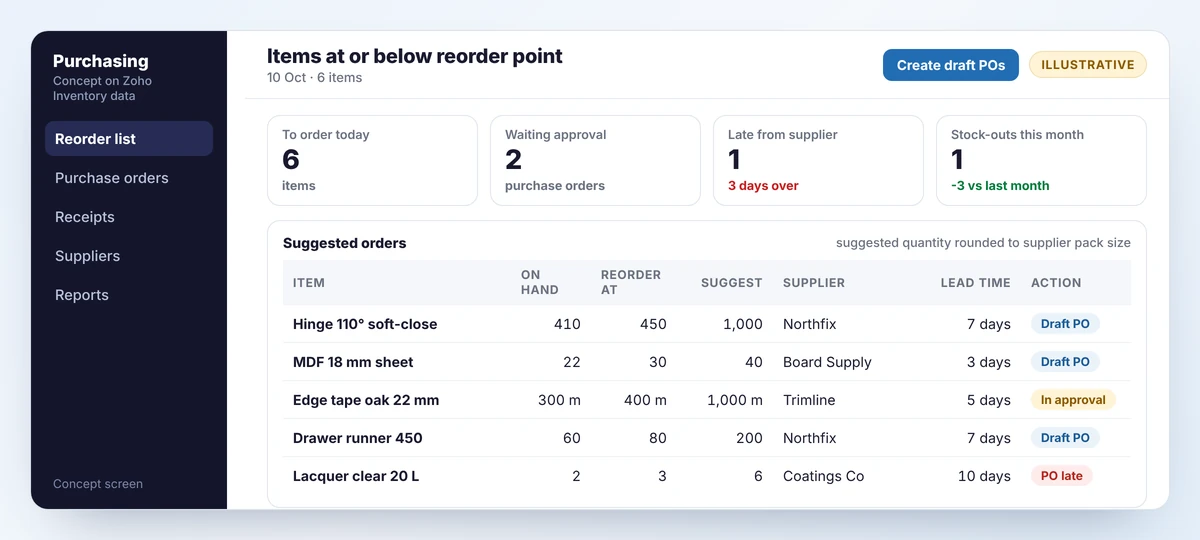1200x540 pixels.
Task: Click the 200 suggested quantity
Action: [x=748, y=438]
